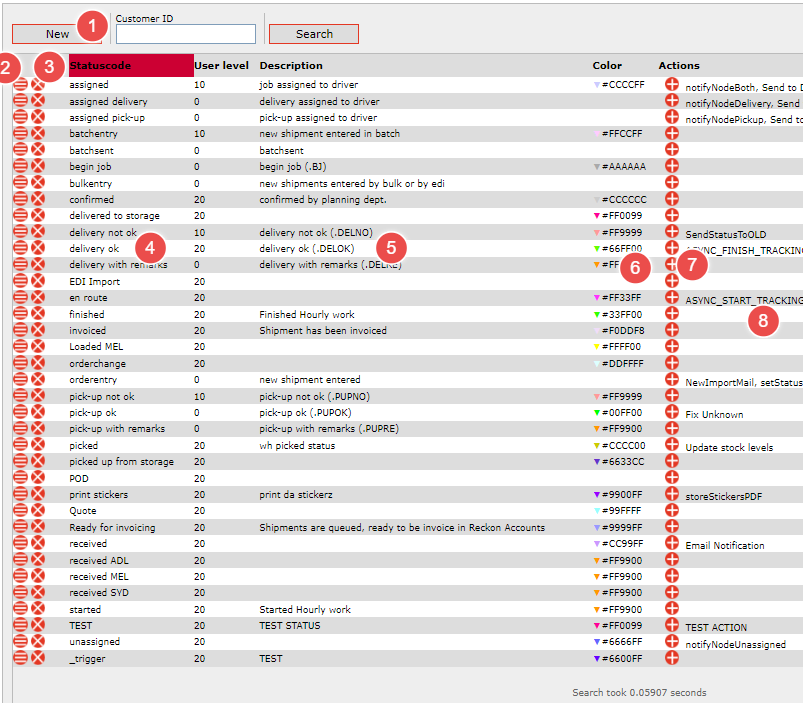Add an action to the POD row
This screenshot has width=803, height=703.
[672, 478]
